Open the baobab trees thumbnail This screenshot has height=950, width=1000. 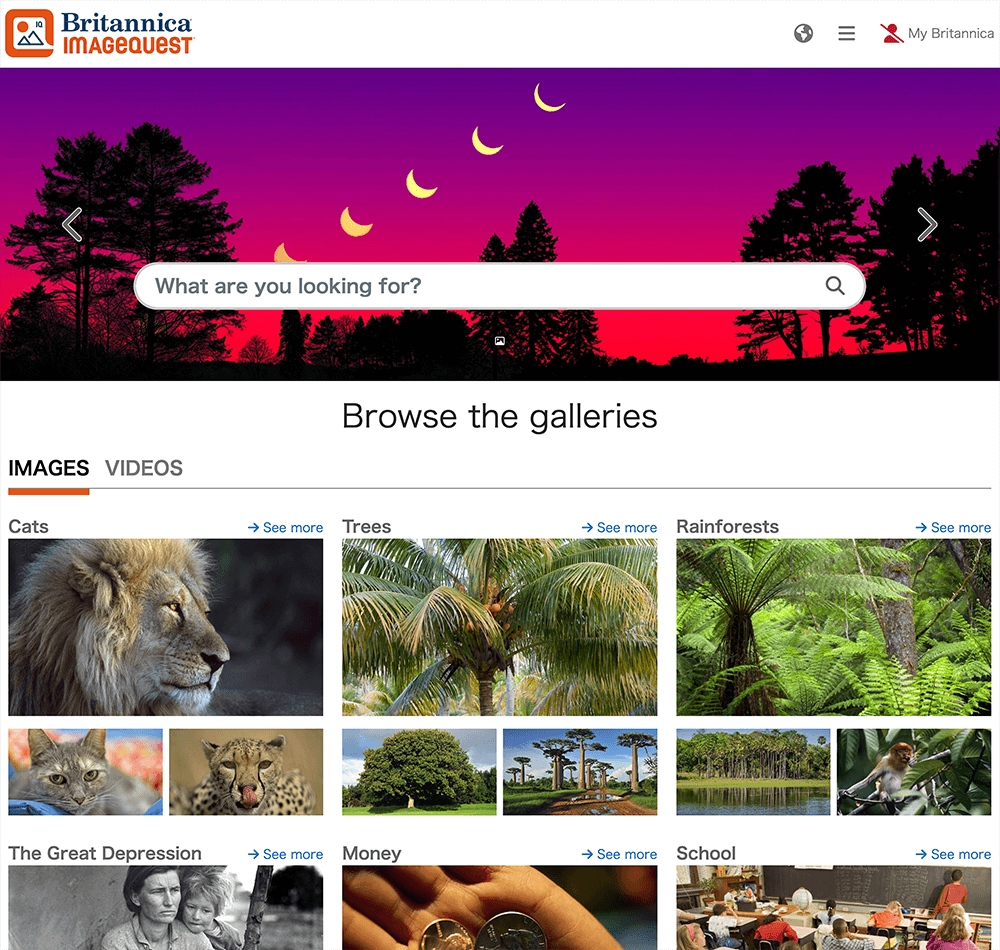coord(580,772)
